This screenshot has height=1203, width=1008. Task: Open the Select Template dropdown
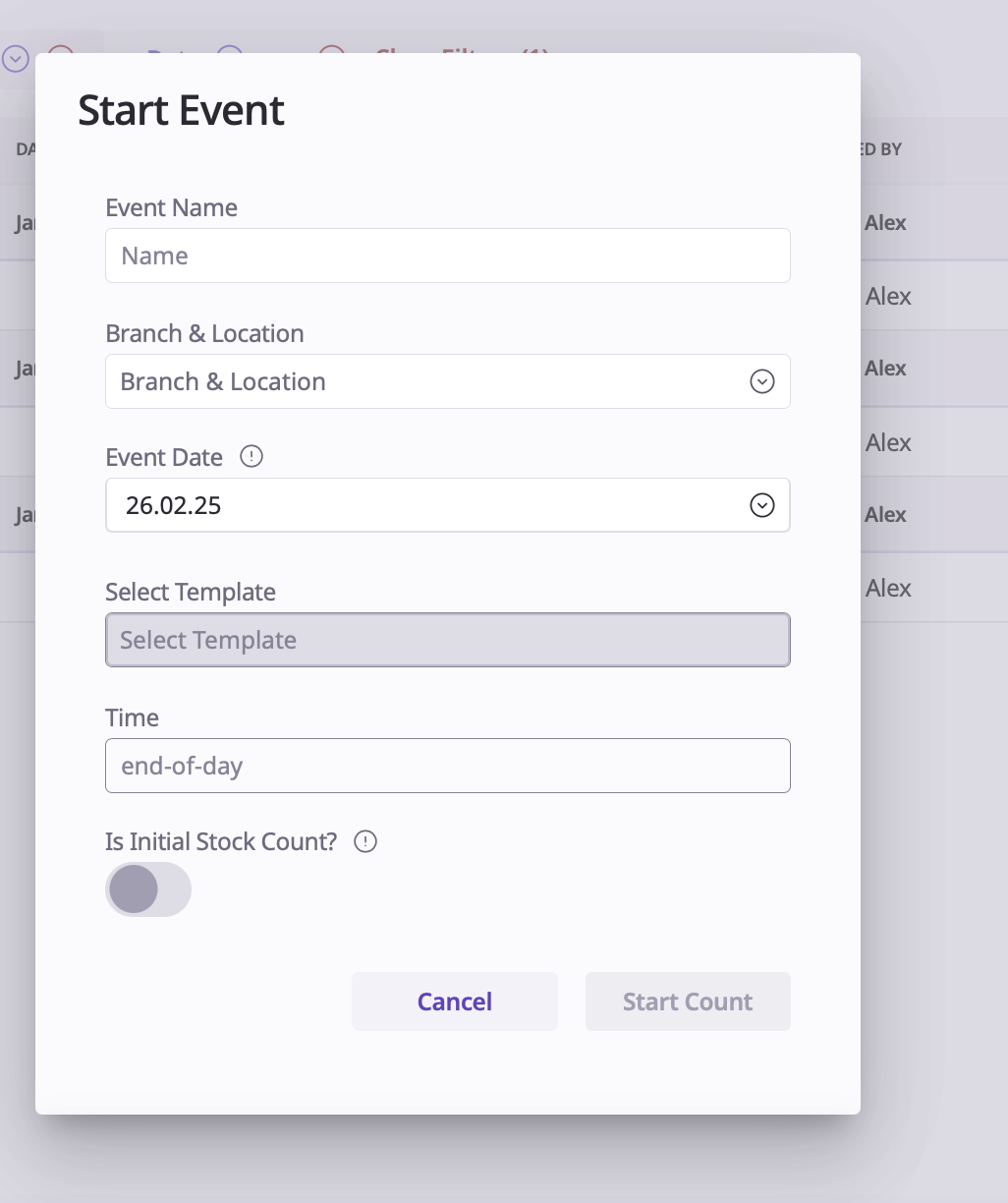(x=447, y=640)
